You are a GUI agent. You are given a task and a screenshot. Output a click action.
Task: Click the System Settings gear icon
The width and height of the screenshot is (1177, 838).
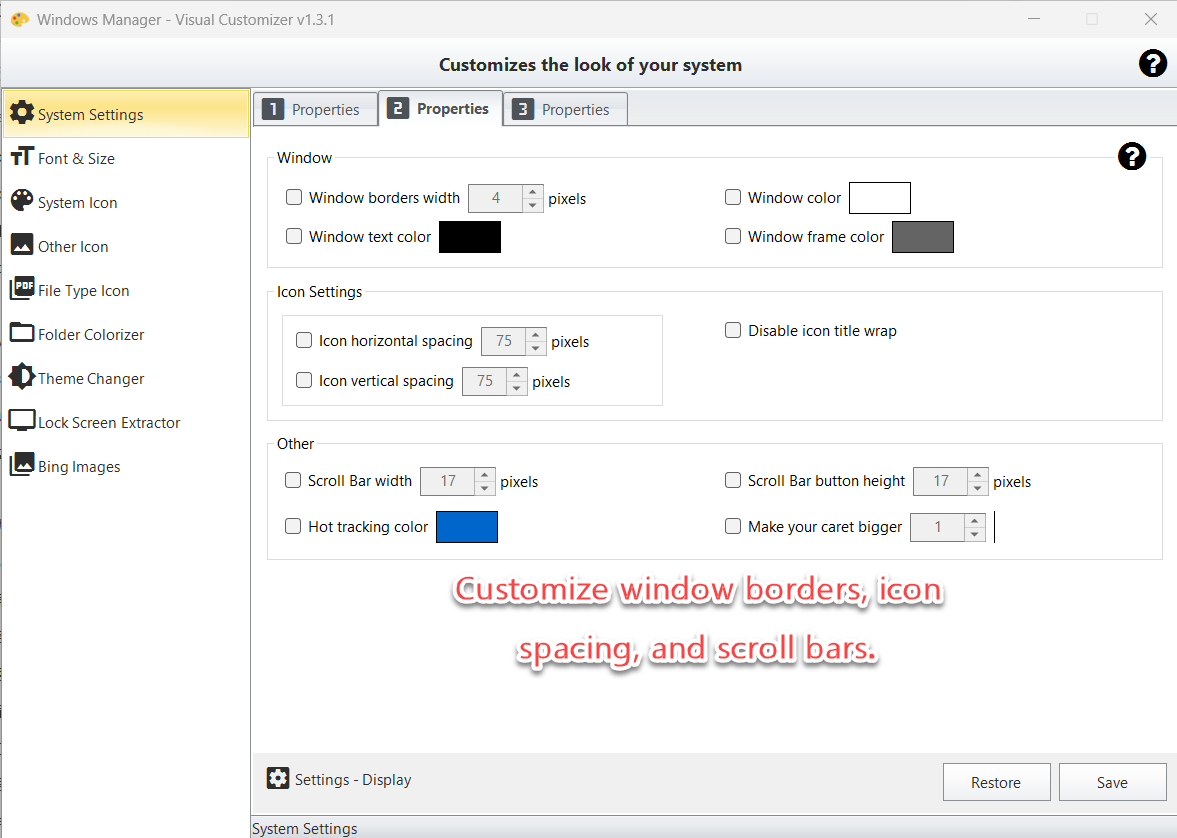[x=22, y=113]
